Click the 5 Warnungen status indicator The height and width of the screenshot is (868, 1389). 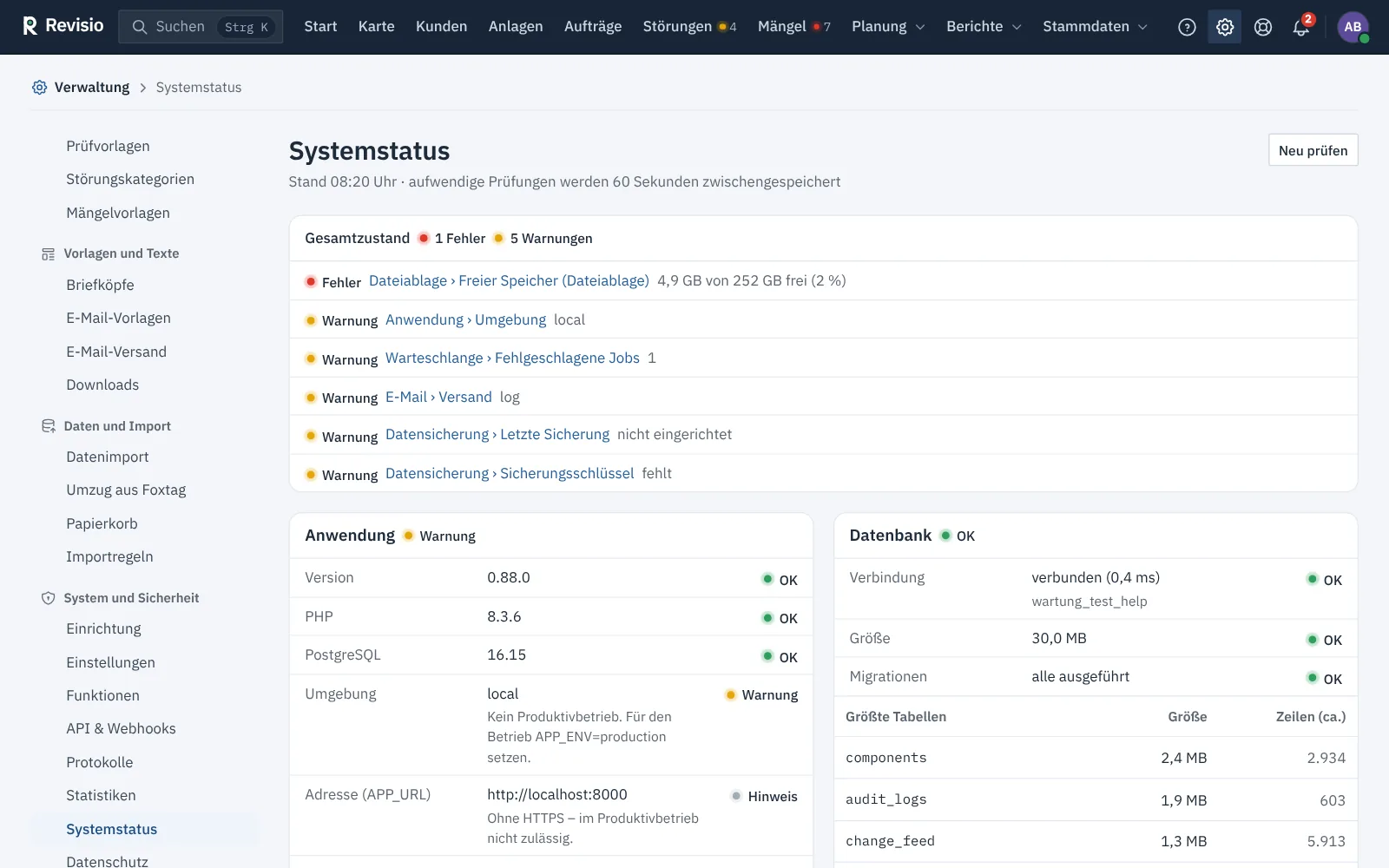pyautogui.click(x=543, y=238)
